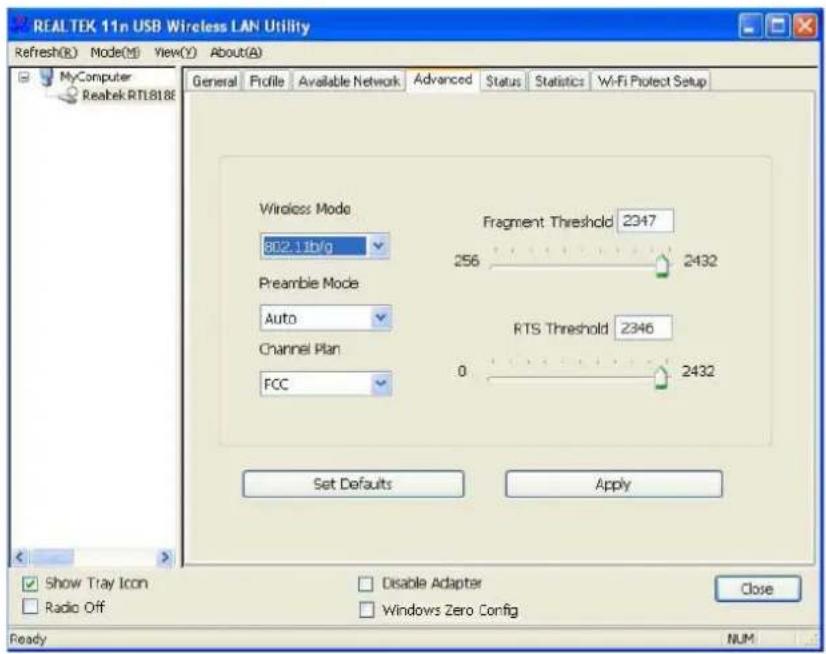Open the View menu
This screenshot has width=826, height=654.
coord(175,52)
